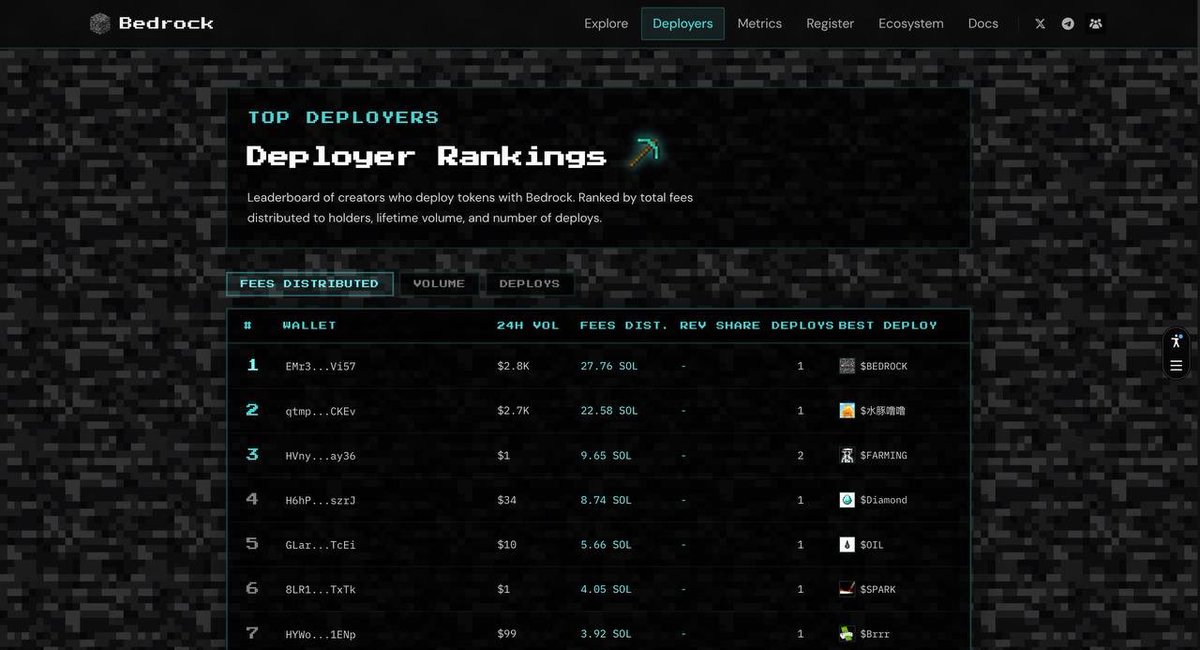This screenshot has width=1200, height=650.
Task: Click the rank 1 number
Action: (253, 365)
